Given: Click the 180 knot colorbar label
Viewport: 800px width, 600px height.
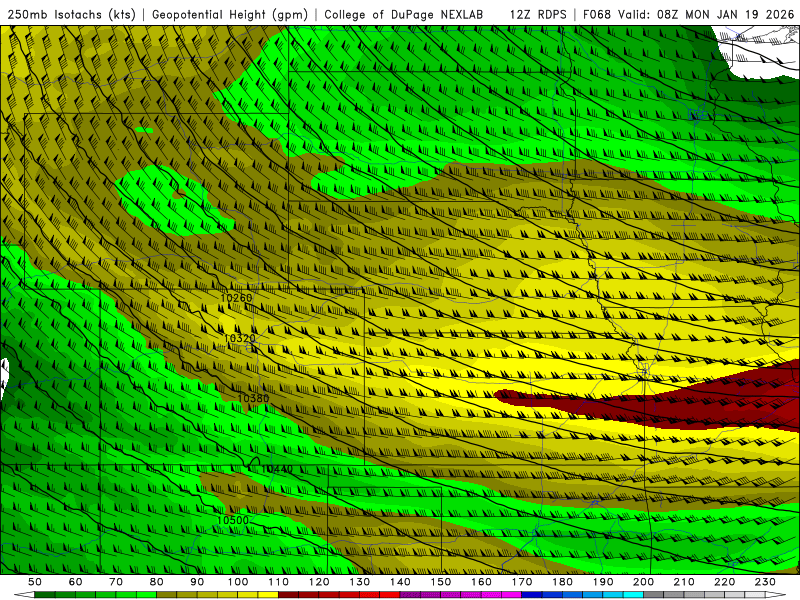Looking at the screenshot, I should tap(562, 582).
